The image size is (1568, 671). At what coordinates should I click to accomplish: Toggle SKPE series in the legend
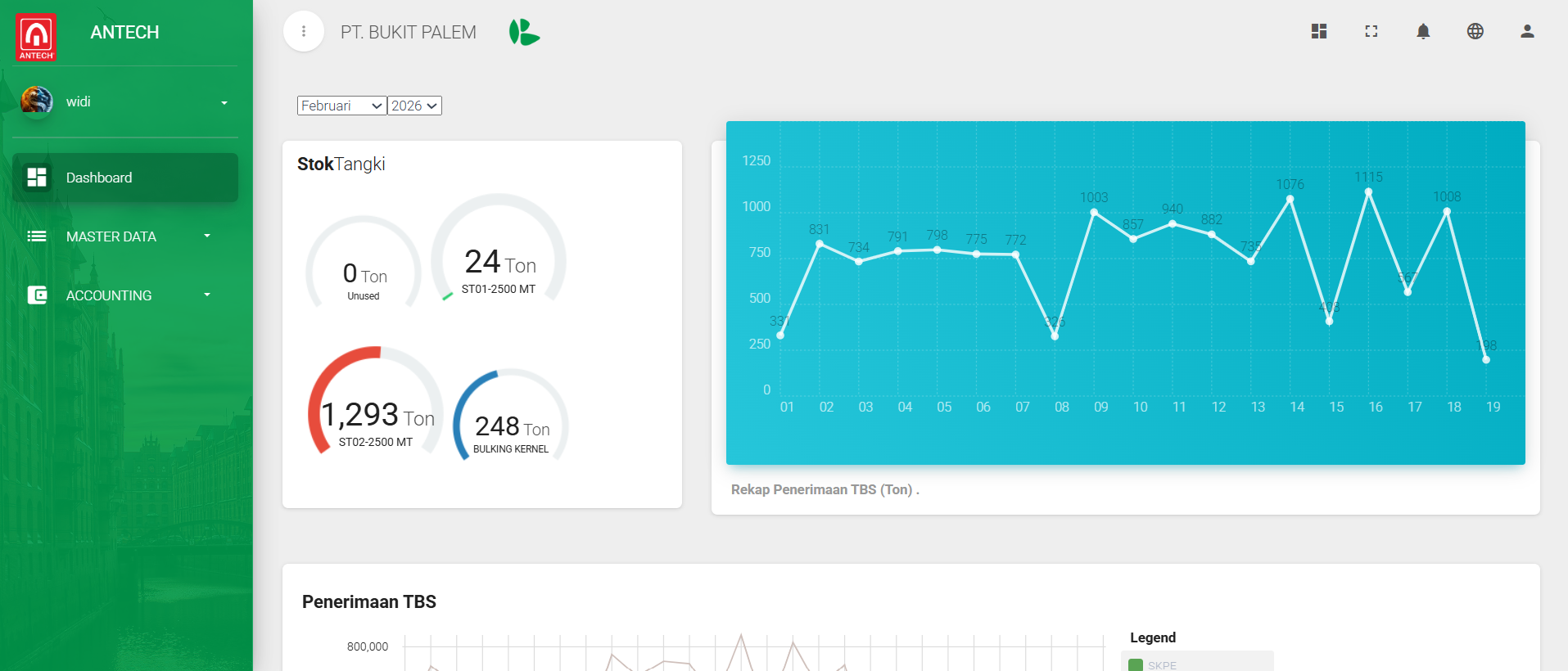click(x=1161, y=665)
